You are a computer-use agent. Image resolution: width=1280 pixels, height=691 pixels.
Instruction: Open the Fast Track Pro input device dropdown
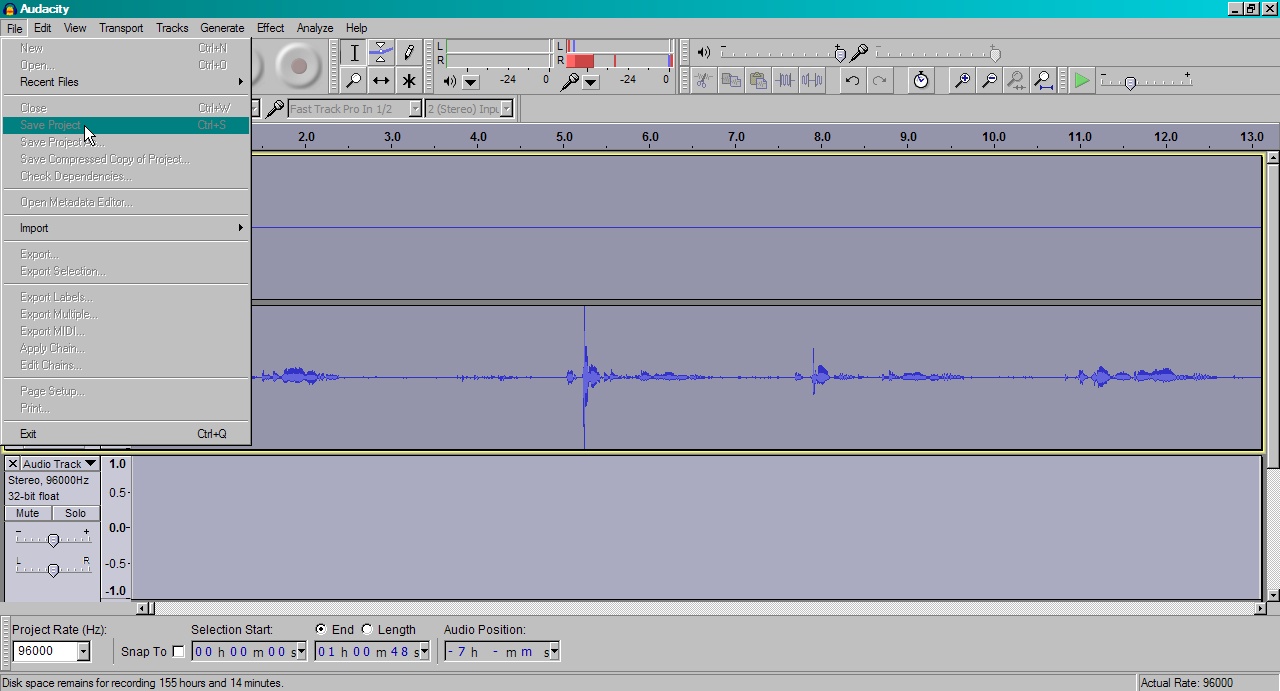415,108
